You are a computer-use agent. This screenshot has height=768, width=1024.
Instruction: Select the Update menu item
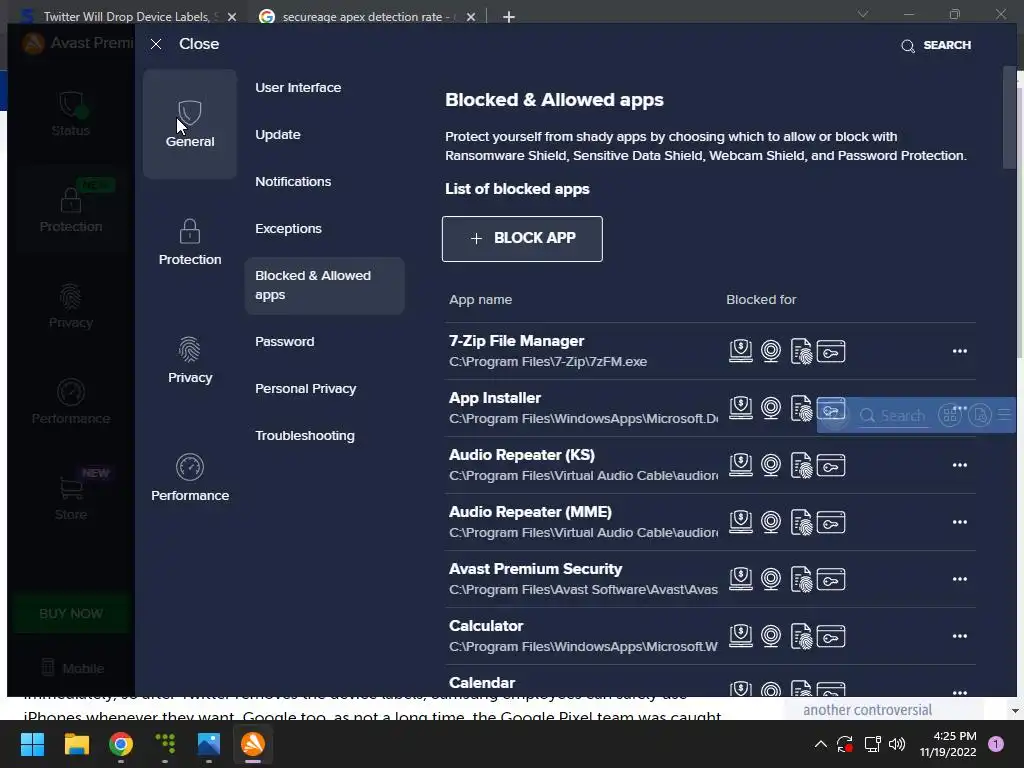point(278,135)
